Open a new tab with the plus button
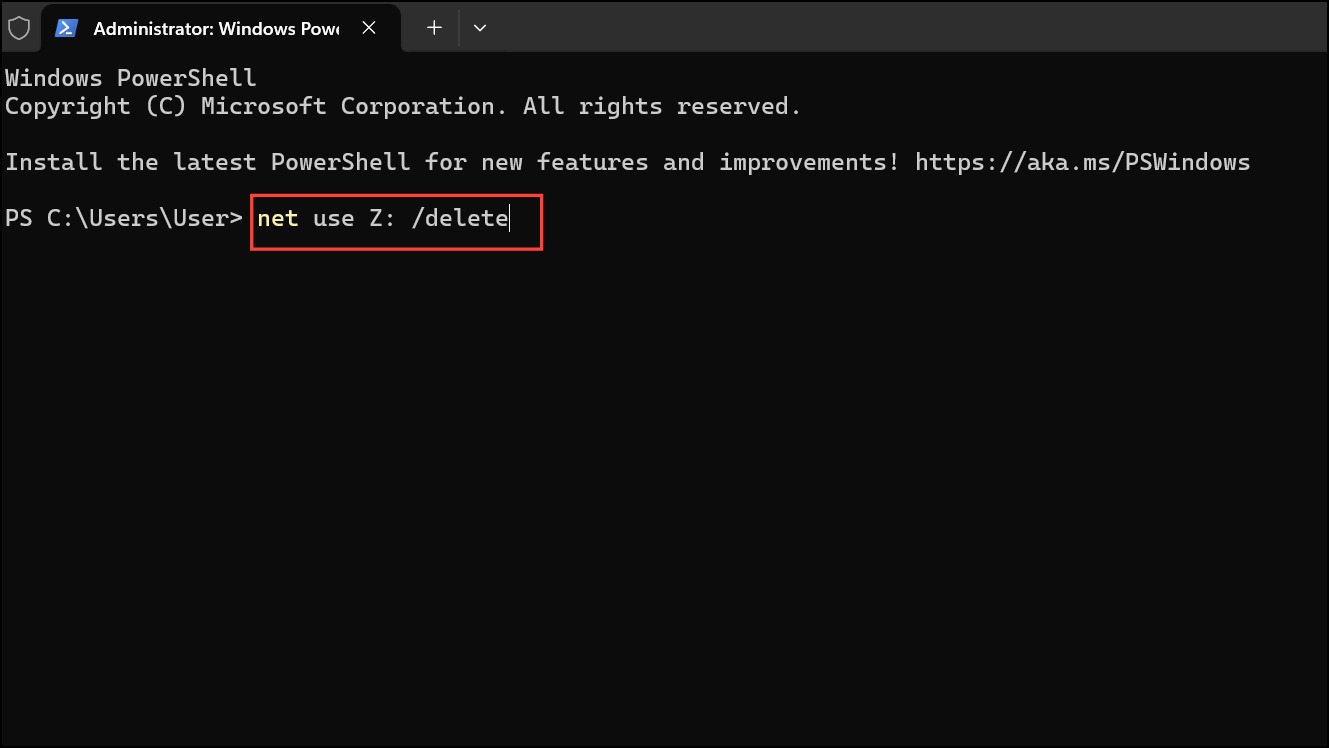This screenshot has height=748, width=1329. (434, 28)
